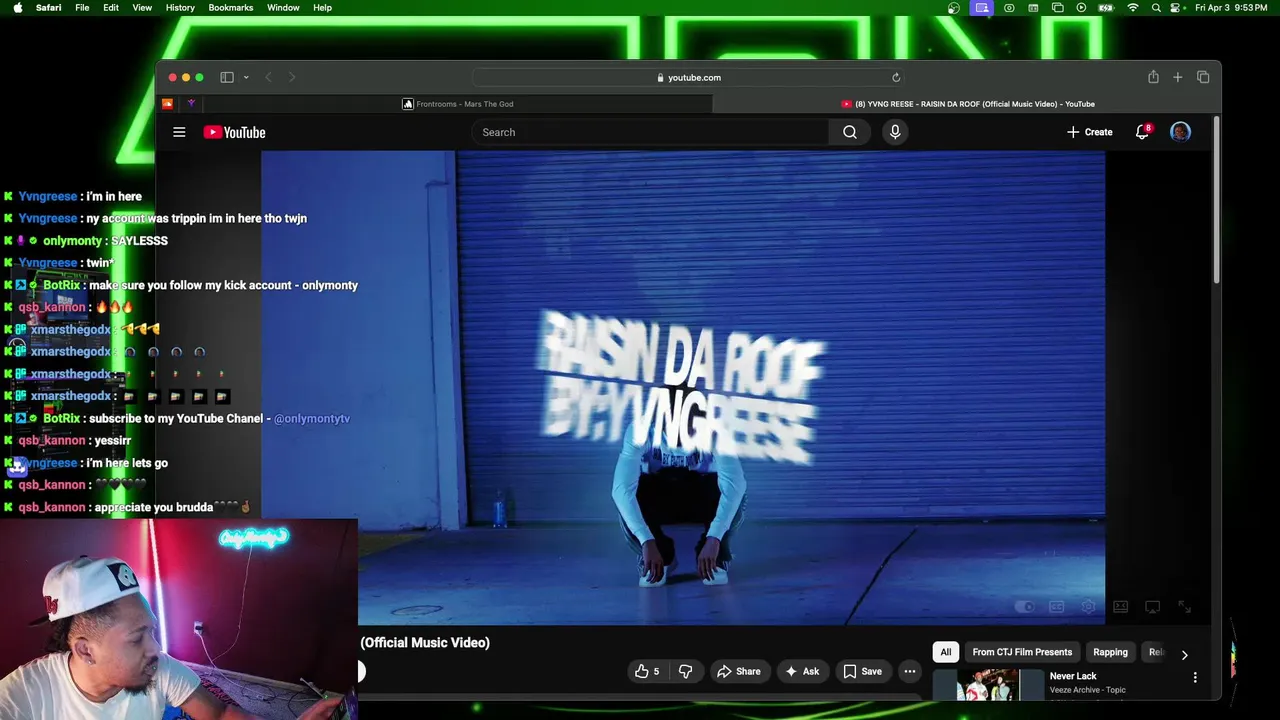This screenshot has width=1280, height=720.
Task: Show Safari tab overview
Action: [x=1203, y=77]
